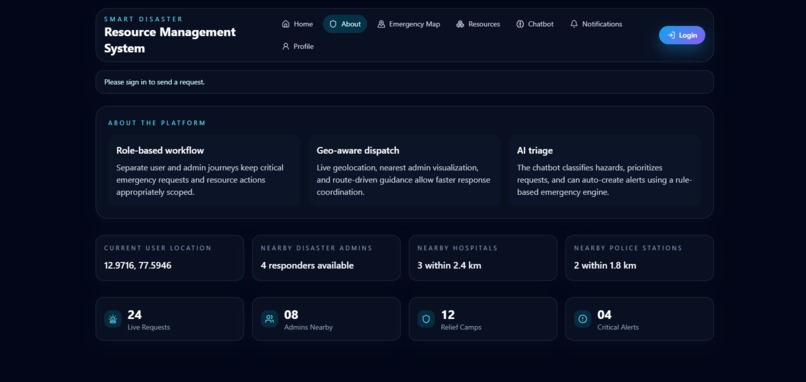
Task: Open the Emergency Map page
Action: [409, 24]
